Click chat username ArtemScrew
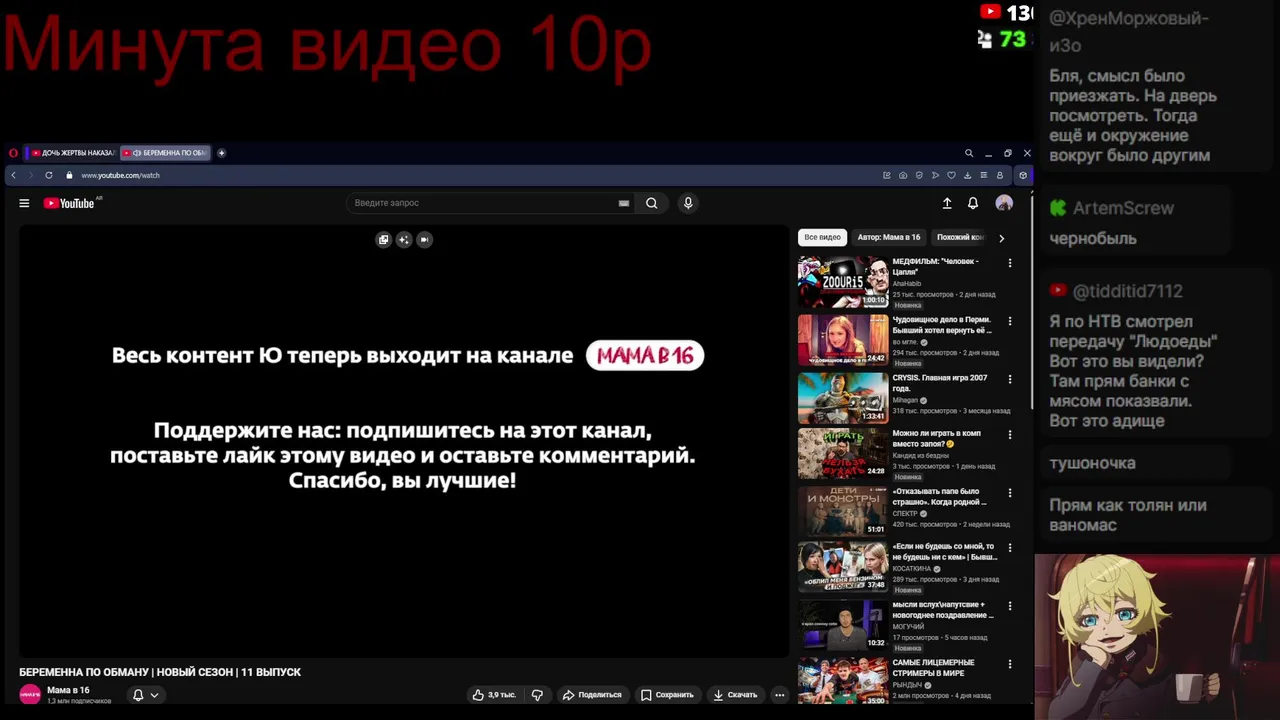 pyautogui.click(x=1123, y=208)
